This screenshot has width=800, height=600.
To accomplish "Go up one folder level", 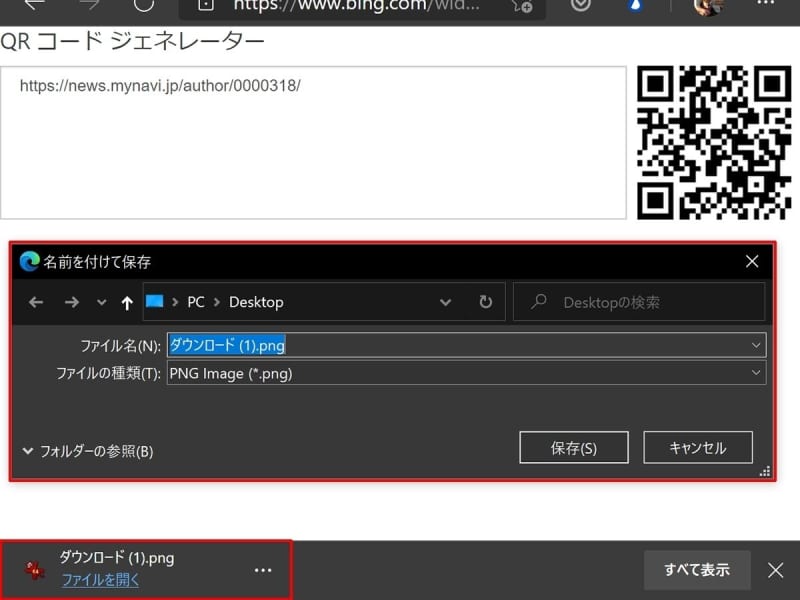I will point(127,303).
